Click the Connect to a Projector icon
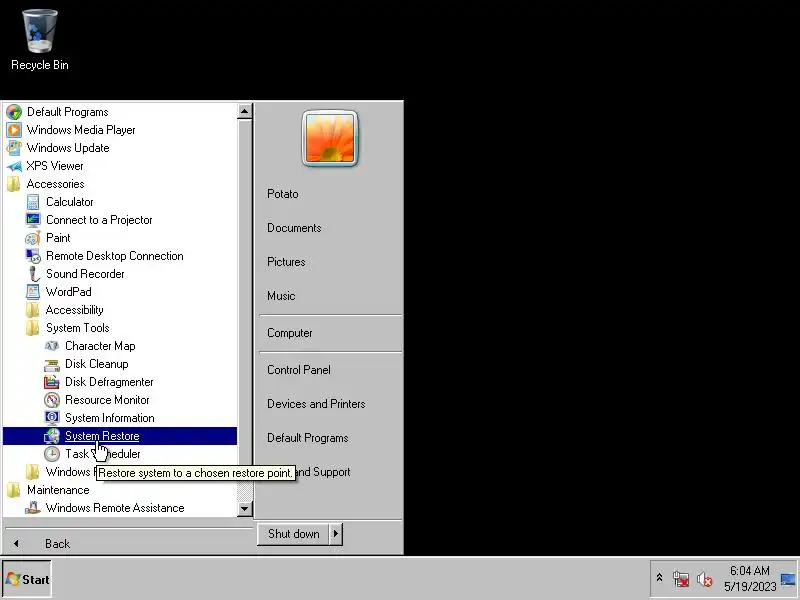 [x=33, y=220]
